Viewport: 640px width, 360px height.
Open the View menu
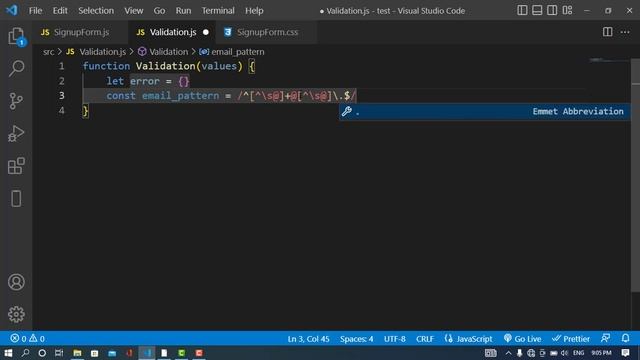(133, 11)
